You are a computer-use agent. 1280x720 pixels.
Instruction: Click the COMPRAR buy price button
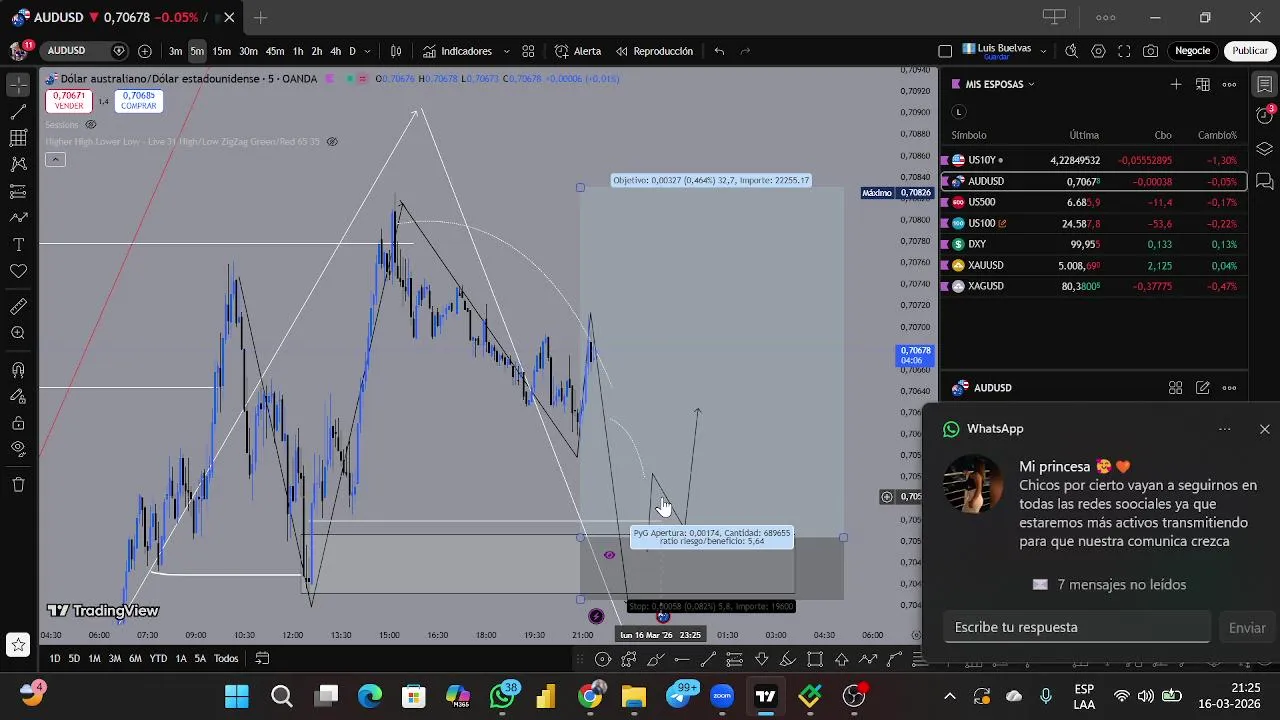point(139,101)
